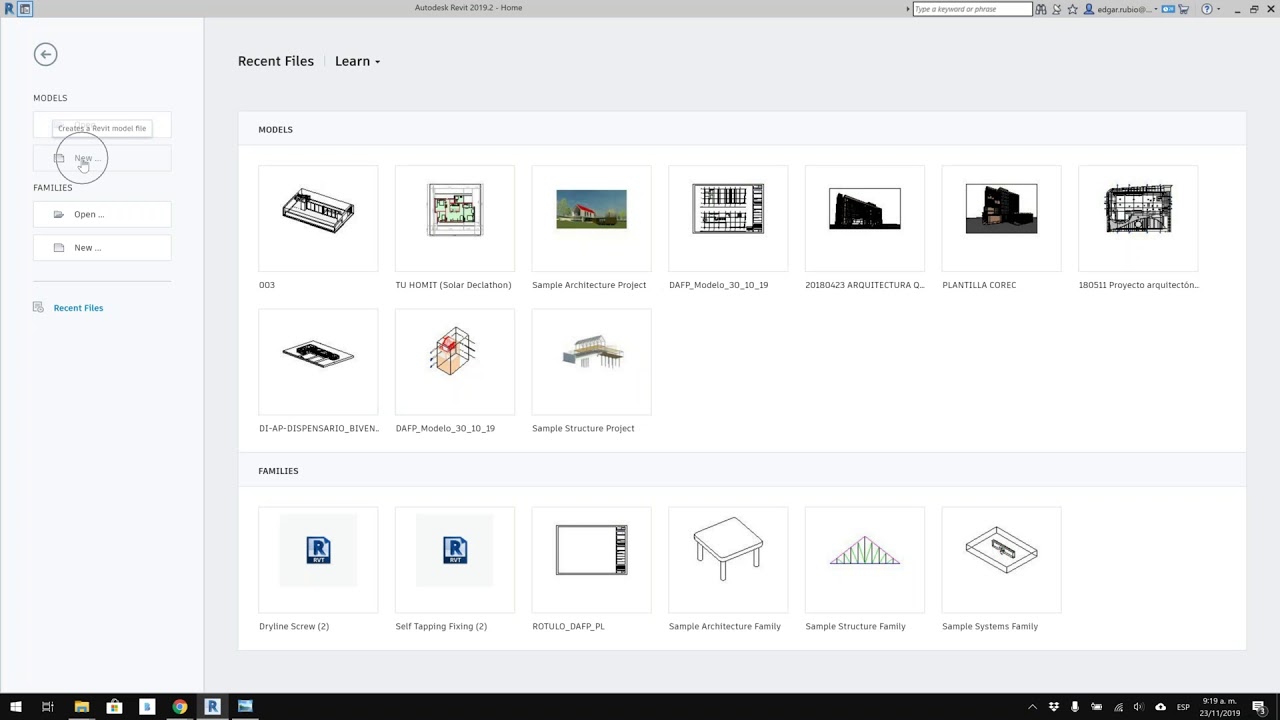Open Chrome from the taskbar

coord(179,707)
